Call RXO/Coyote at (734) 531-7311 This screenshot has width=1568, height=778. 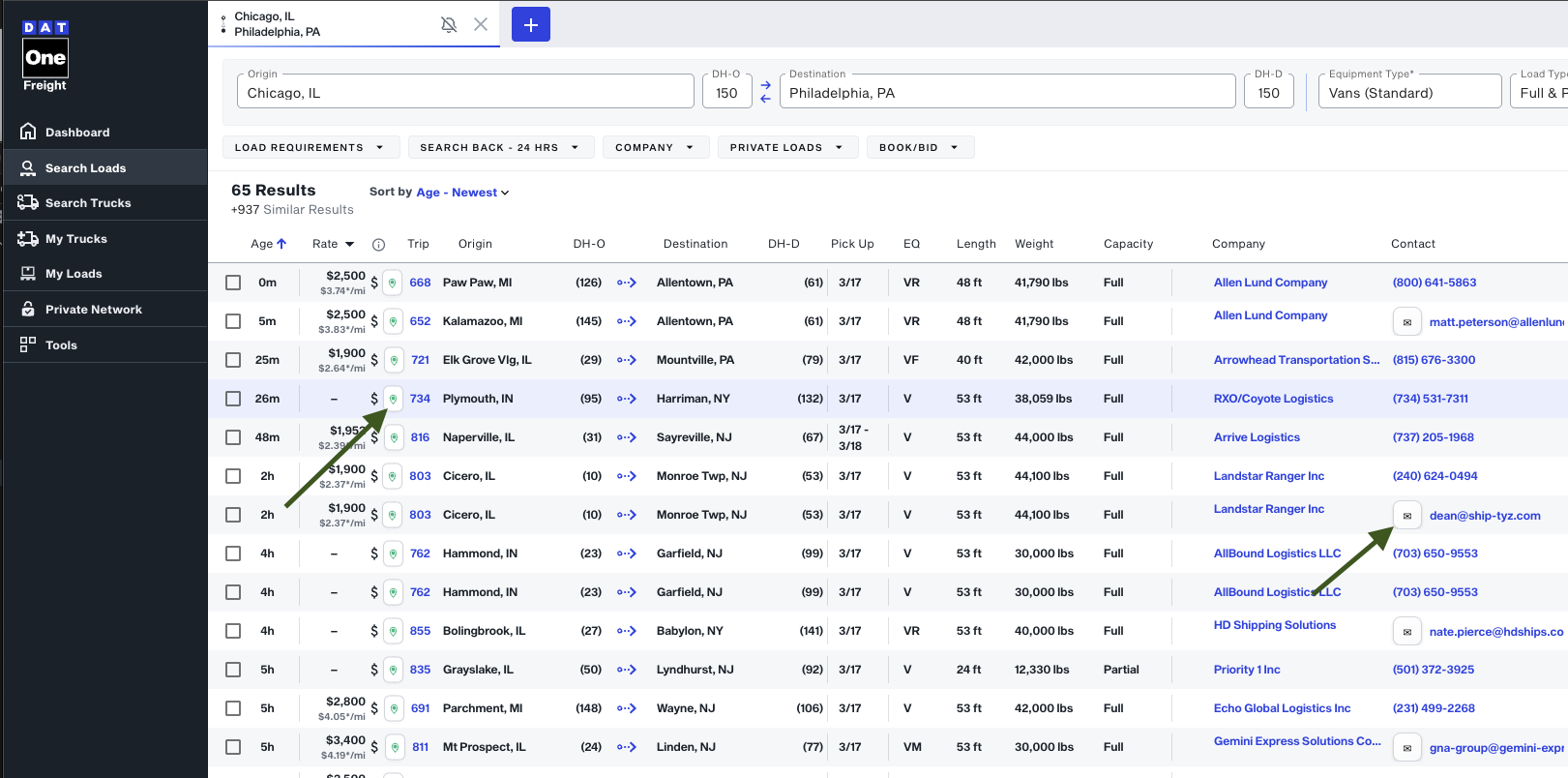coord(1430,399)
